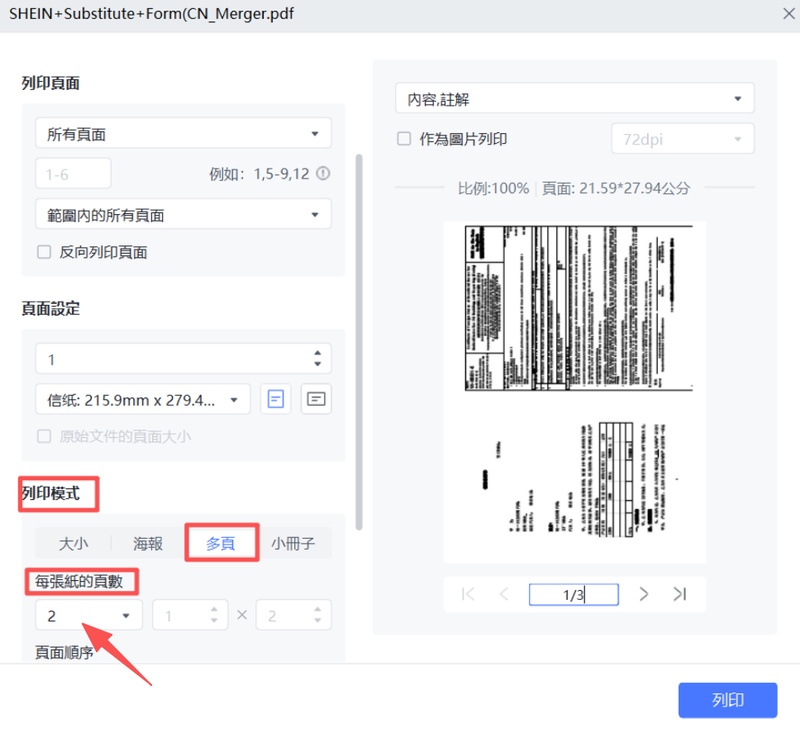Go to previous page in preview
Viewport: 800px width, 733px height.
pyautogui.click(x=505, y=594)
